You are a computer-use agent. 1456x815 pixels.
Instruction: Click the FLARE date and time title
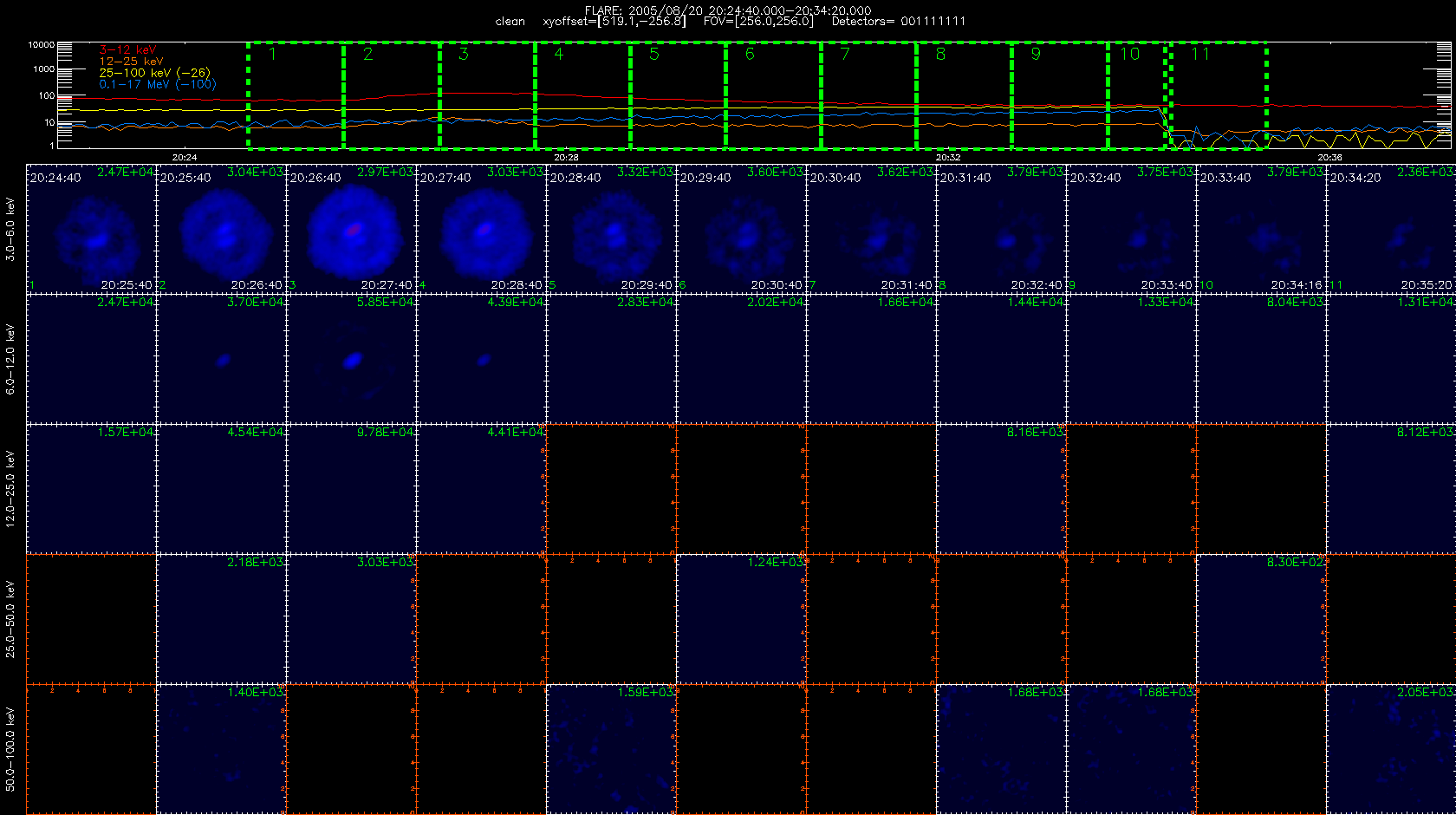point(728,10)
